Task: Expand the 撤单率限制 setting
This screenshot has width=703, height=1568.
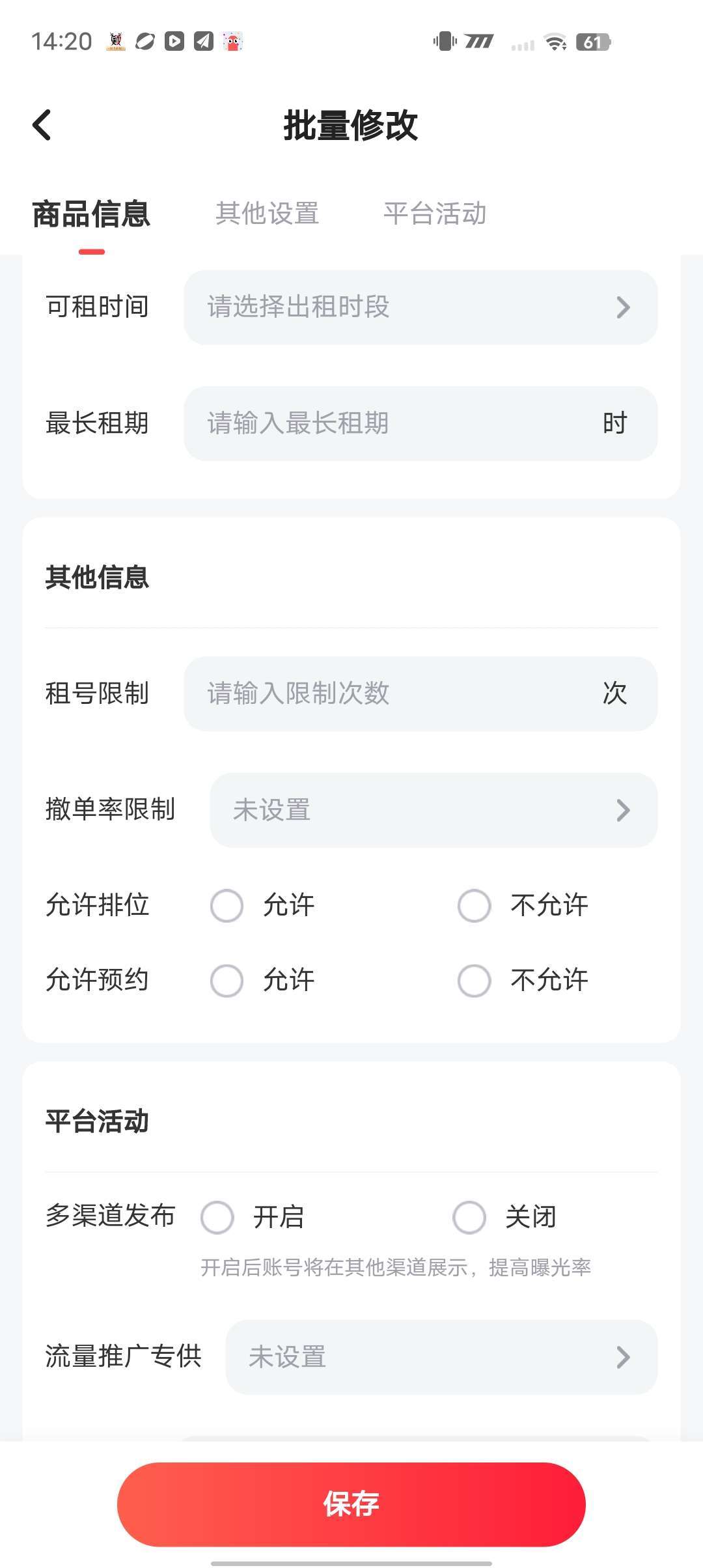Action: [434, 810]
